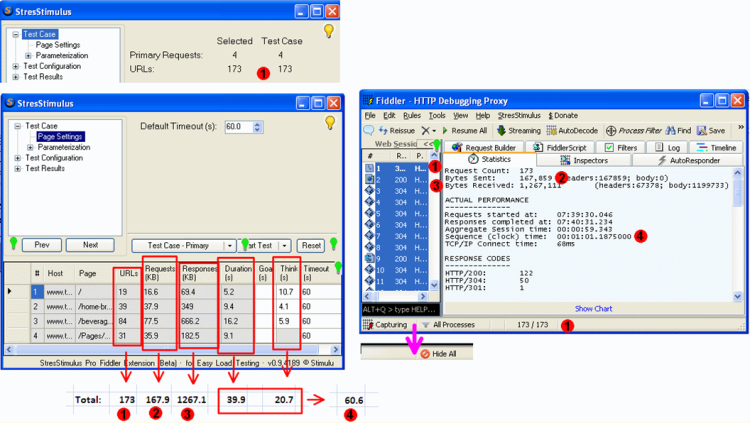Click session list horizontal scrollbar right arrow
The image size is (750, 423).
click(422, 297)
